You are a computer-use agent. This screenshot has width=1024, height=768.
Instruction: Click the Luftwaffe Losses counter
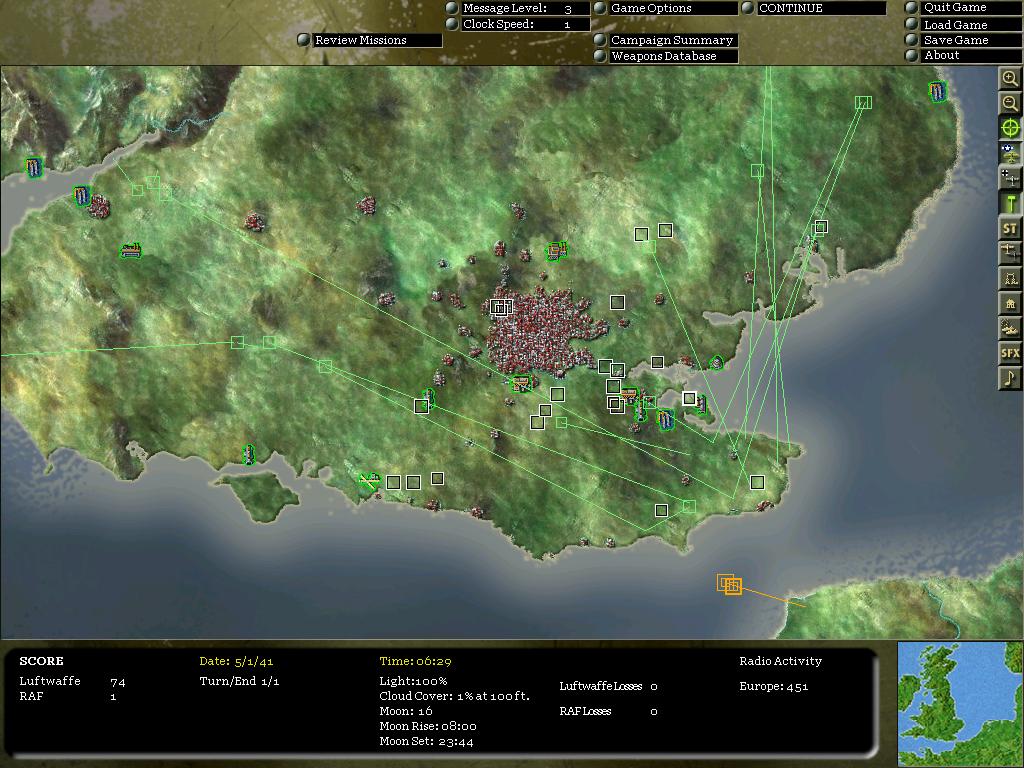[x=609, y=686]
